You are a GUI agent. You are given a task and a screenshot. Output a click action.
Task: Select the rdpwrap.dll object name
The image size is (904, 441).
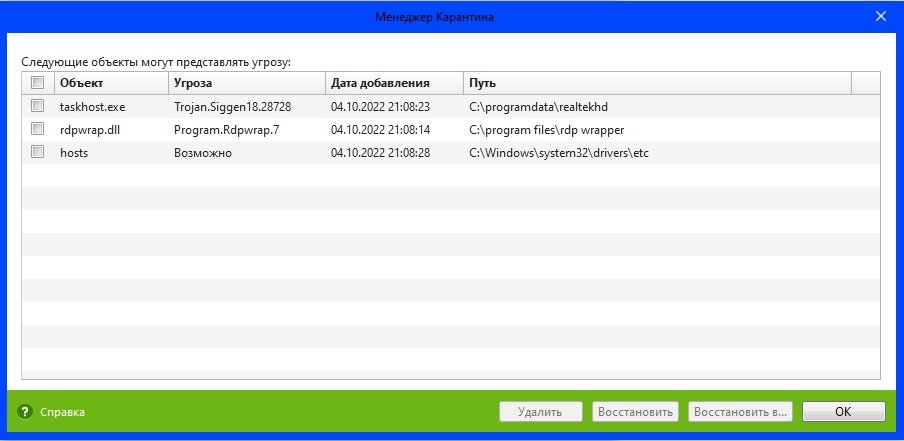click(x=90, y=130)
